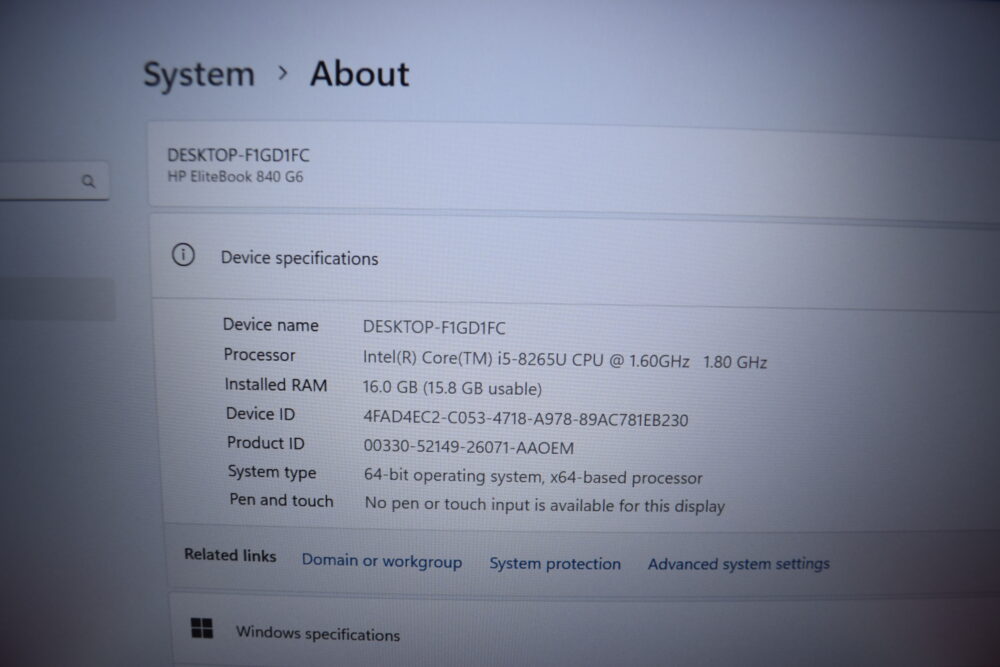Click the Pen and touch label

(x=281, y=500)
